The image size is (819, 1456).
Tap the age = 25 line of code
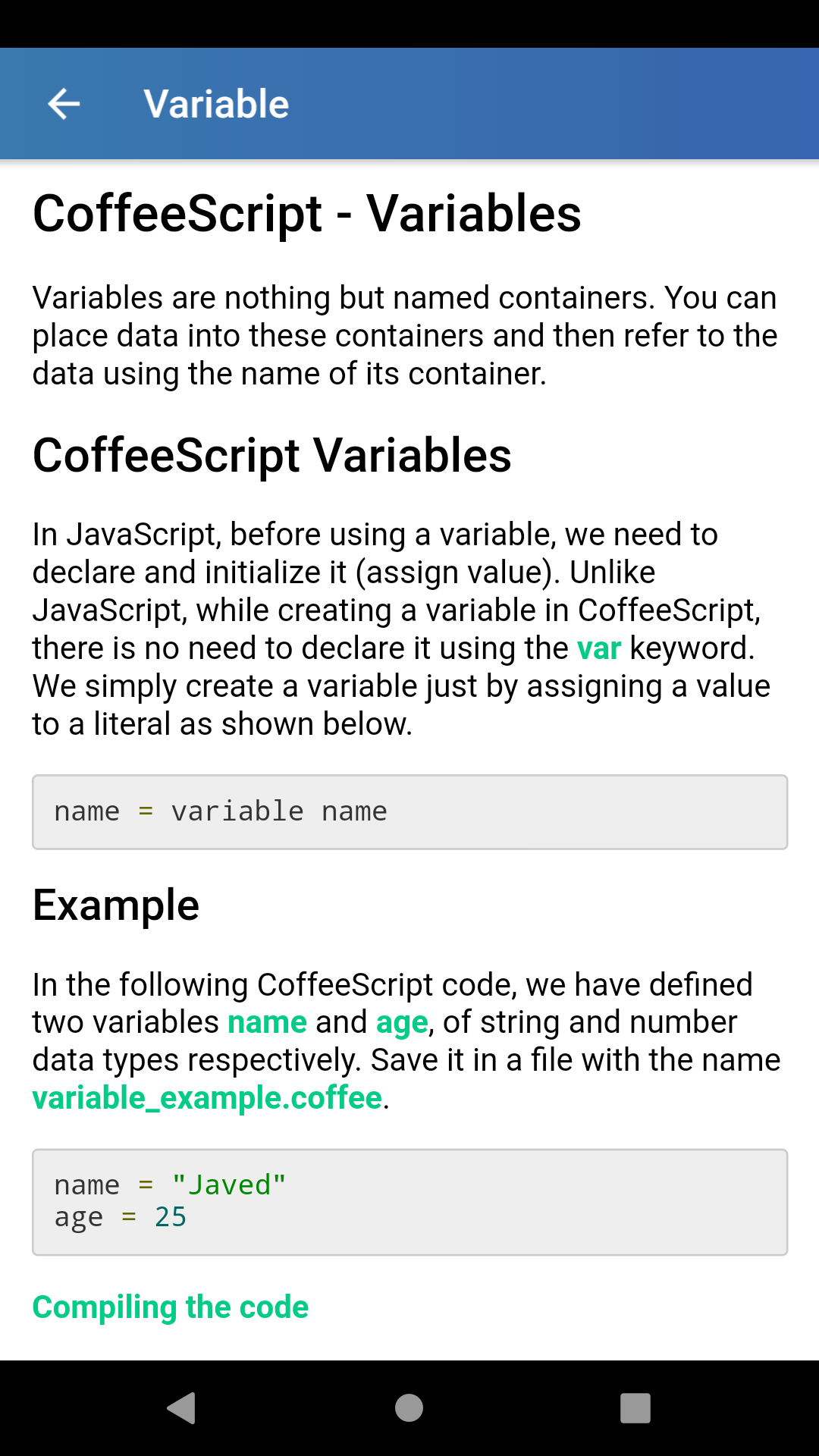click(121, 1216)
